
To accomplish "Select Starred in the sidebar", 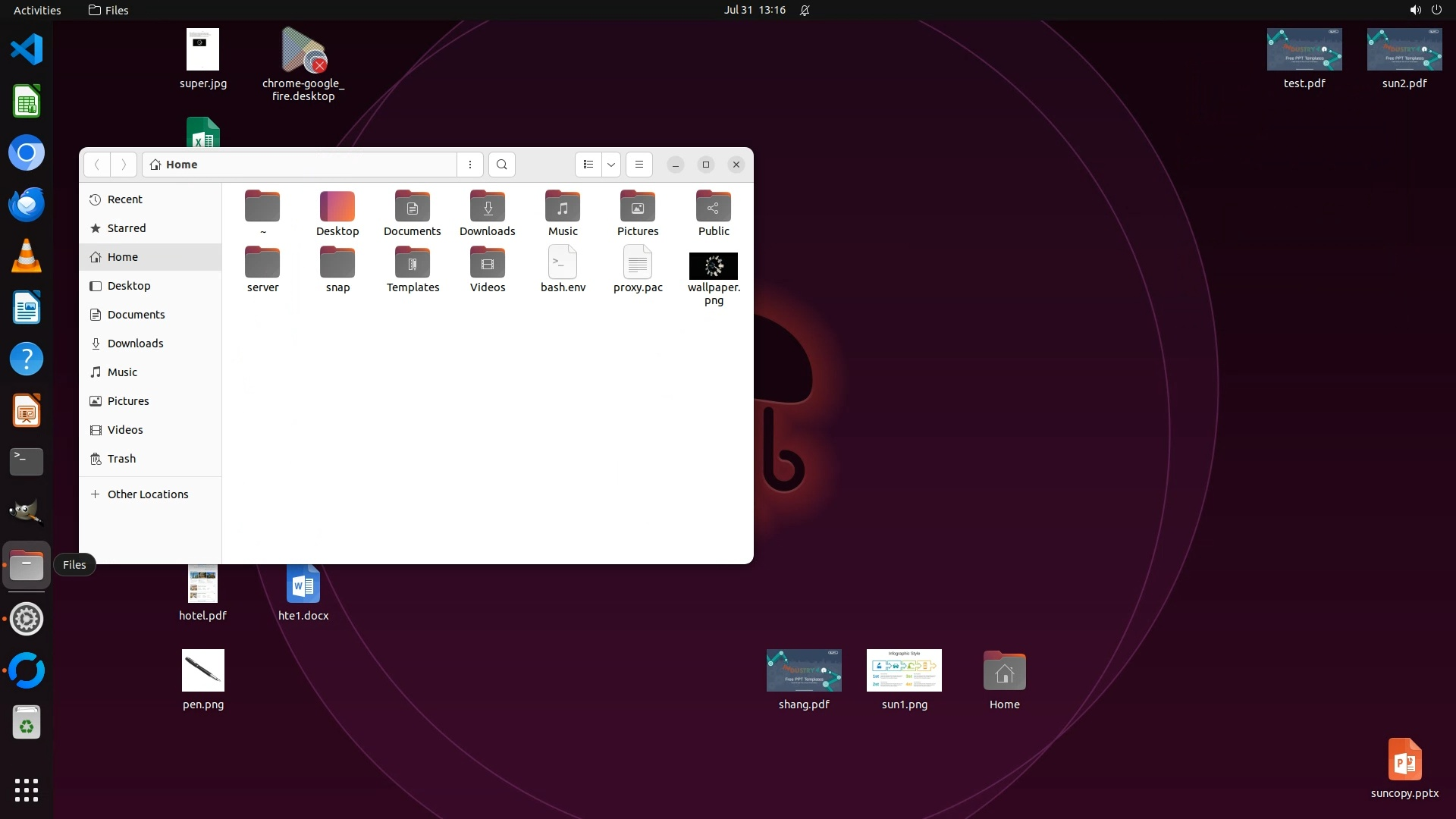I will click(x=126, y=228).
